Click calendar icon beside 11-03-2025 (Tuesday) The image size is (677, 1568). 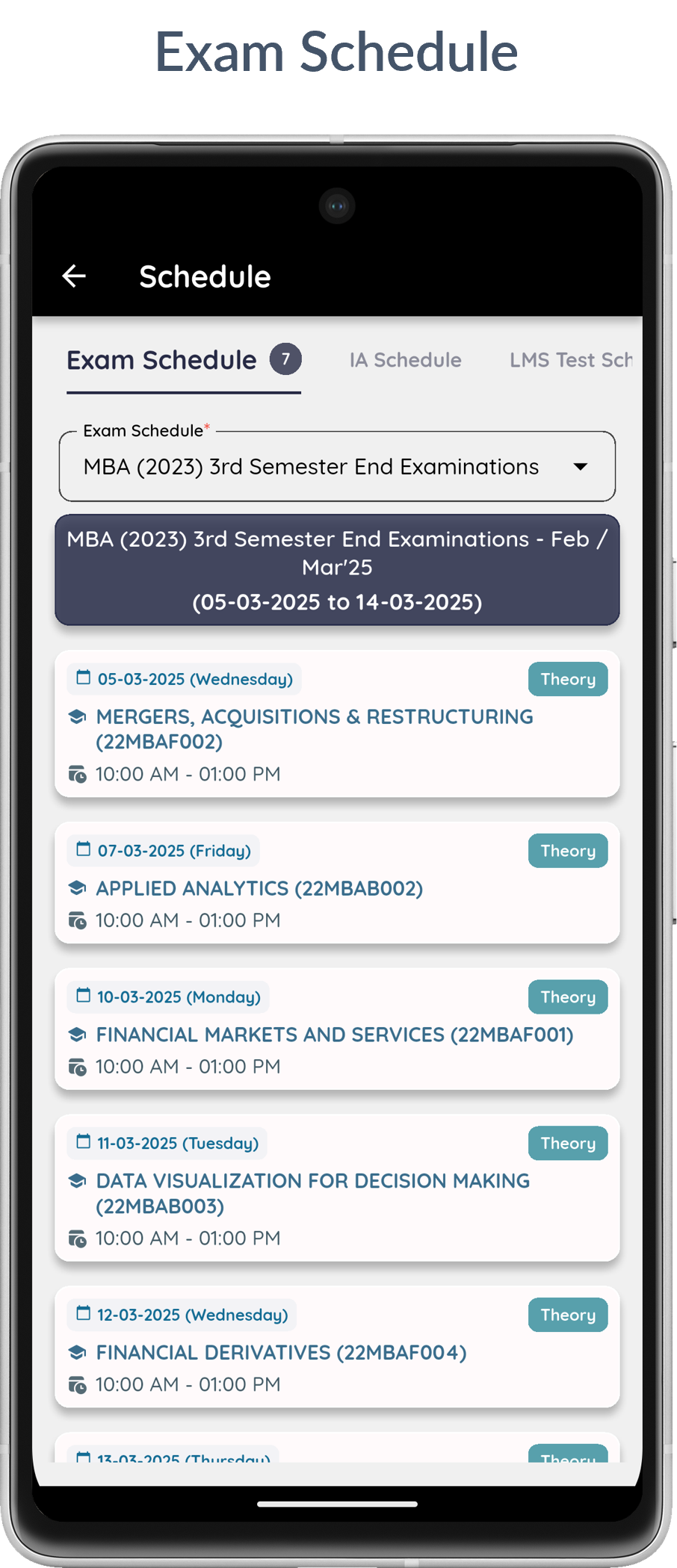[84, 1141]
